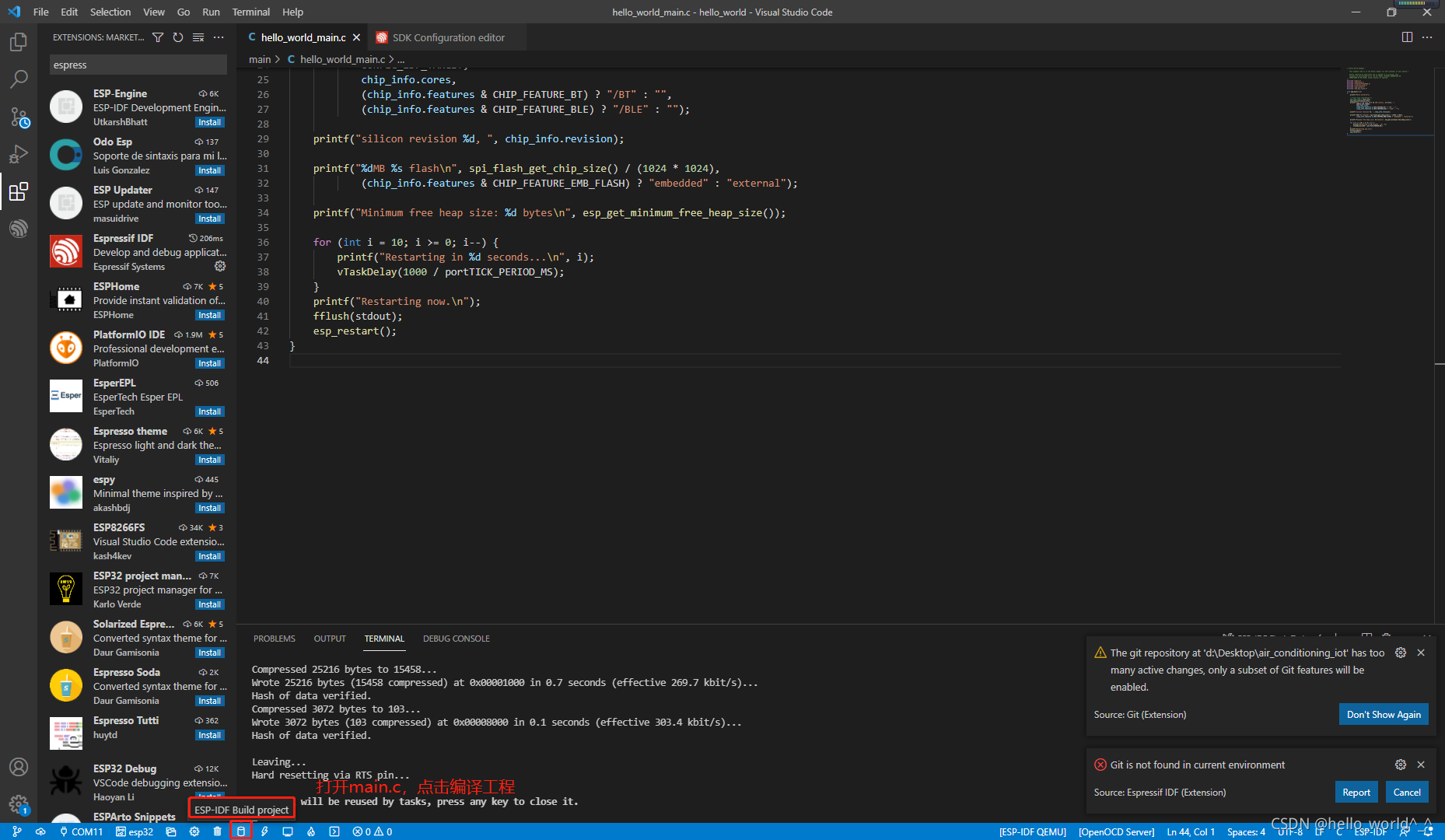Viewport: 1445px width, 840px height.
Task: Filter extensions using the funnel icon
Action: (x=158, y=37)
